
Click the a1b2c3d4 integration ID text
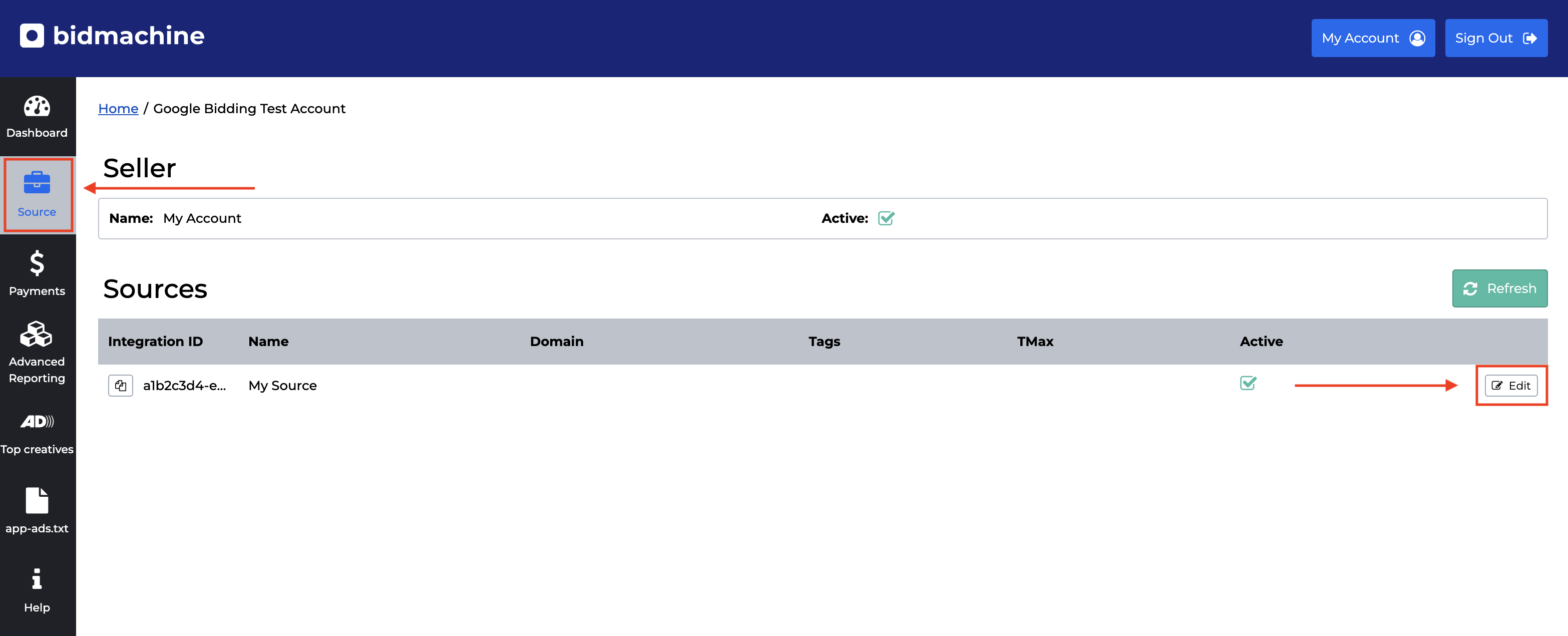click(x=184, y=385)
